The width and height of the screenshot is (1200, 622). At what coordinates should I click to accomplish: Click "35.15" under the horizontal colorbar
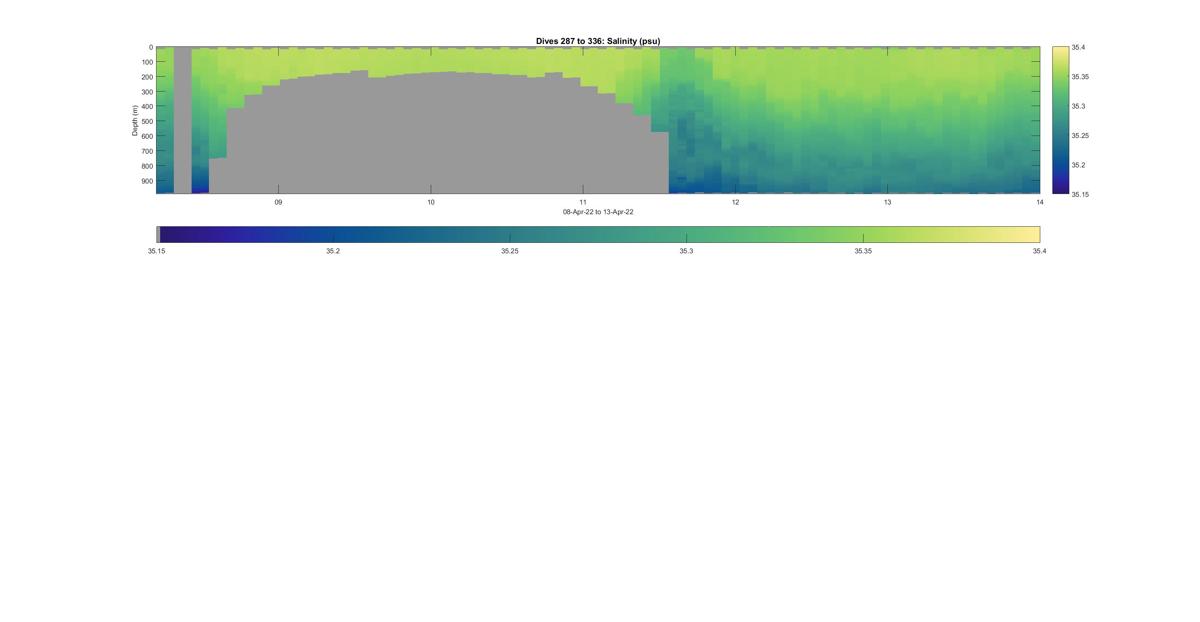point(156,251)
